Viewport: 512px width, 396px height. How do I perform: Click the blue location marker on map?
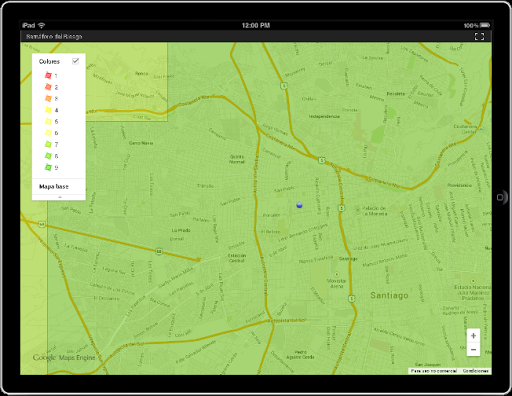[x=299, y=205]
